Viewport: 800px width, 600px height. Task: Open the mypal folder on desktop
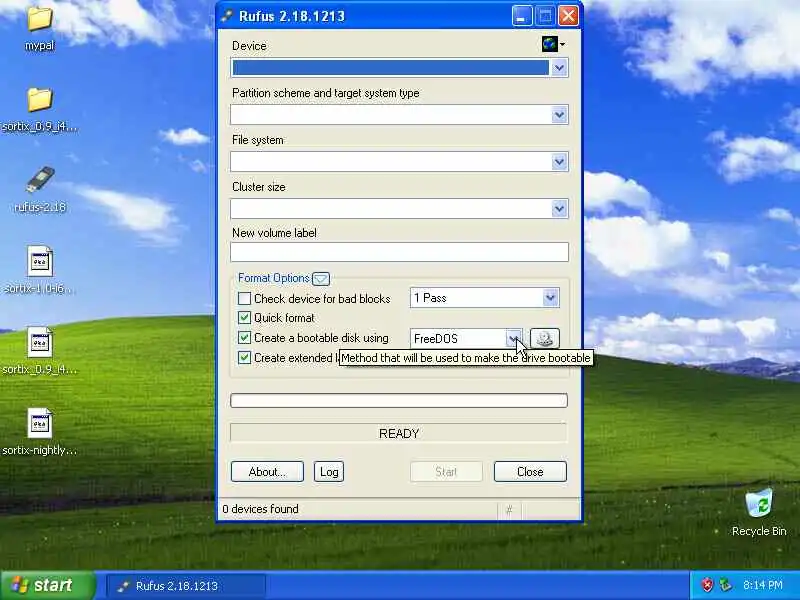(40, 28)
